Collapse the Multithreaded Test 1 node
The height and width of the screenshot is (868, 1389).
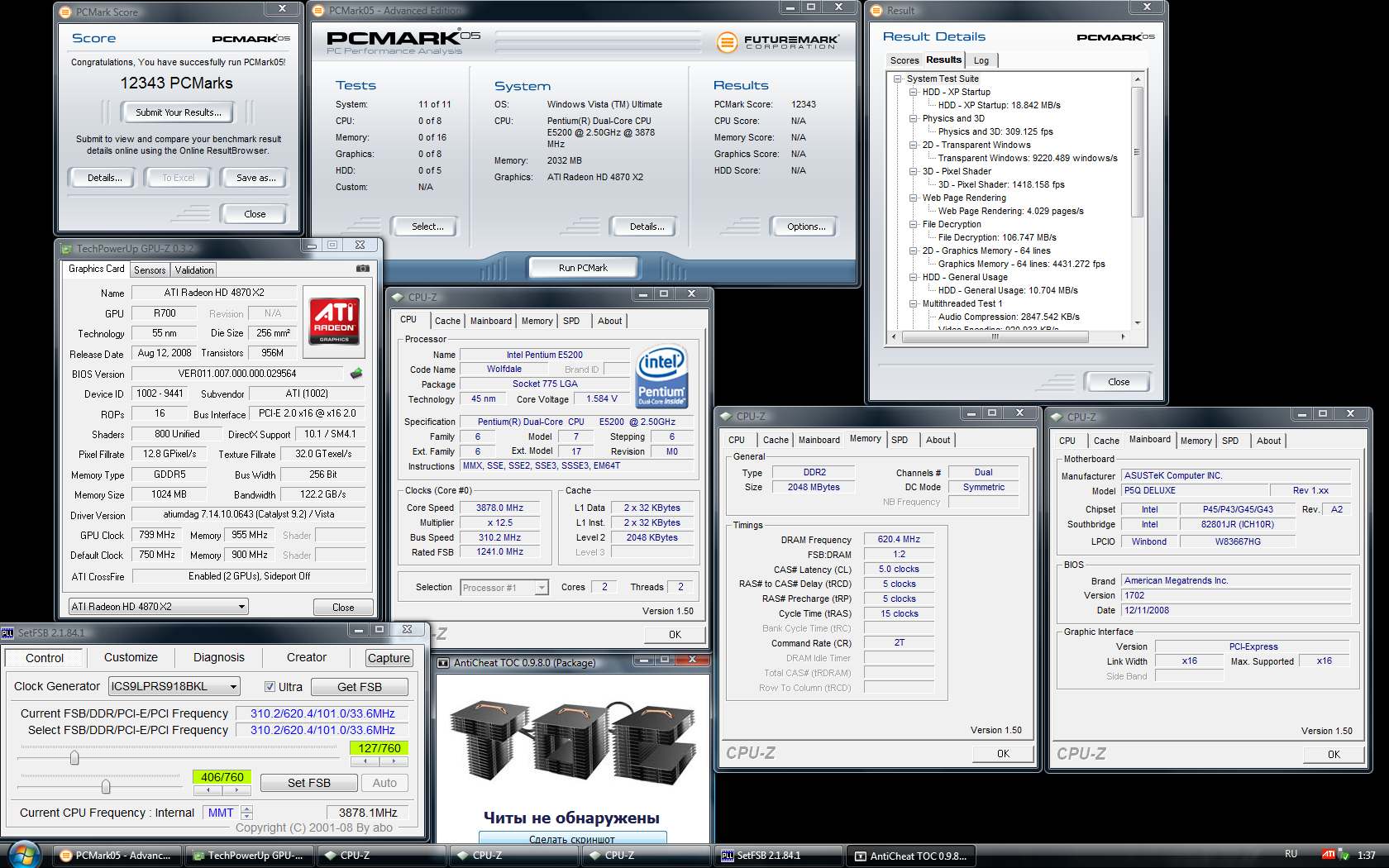coord(914,304)
